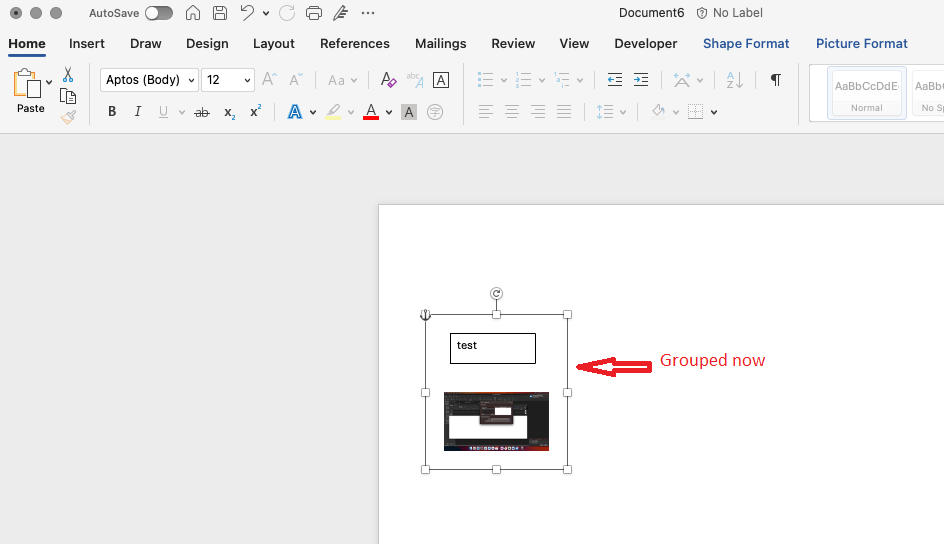The width and height of the screenshot is (944, 544).
Task: Apply bulleted list
Action: click(x=485, y=79)
